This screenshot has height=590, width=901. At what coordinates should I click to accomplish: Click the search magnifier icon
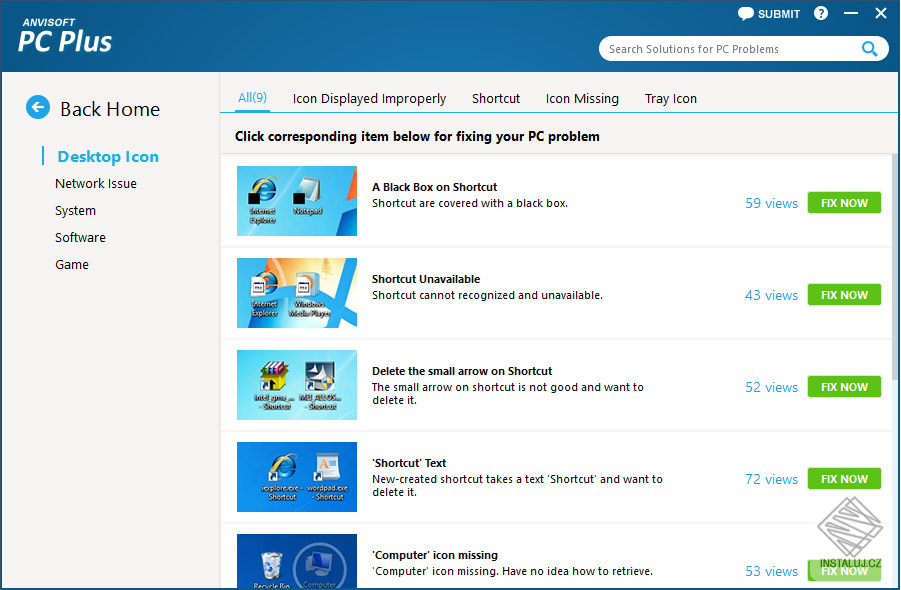click(x=869, y=49)
